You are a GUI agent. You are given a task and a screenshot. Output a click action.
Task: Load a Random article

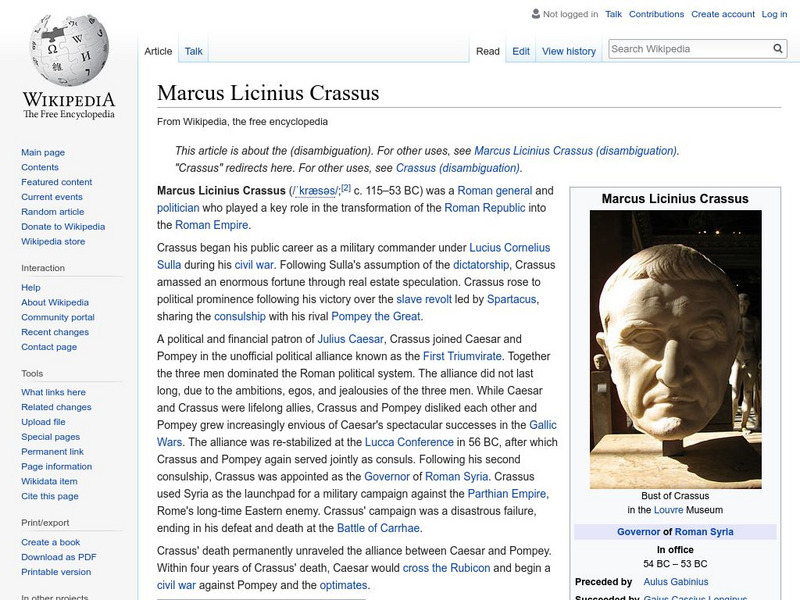(53, 211)
